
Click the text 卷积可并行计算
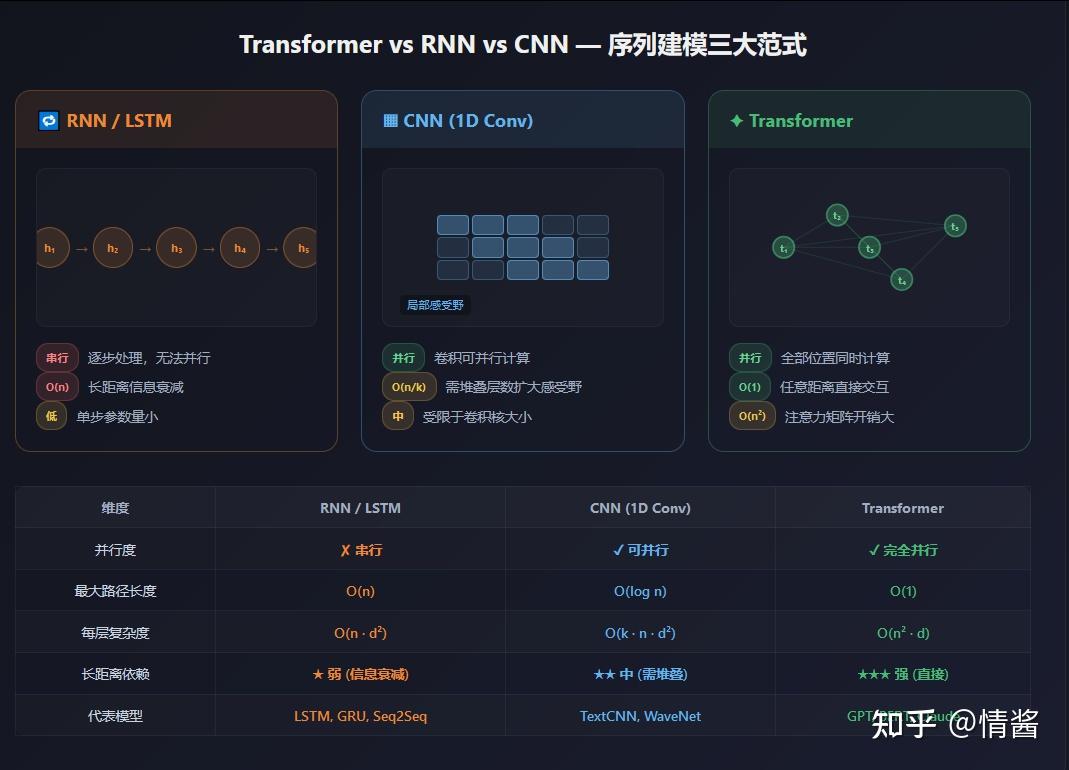click(x=482, y=358)
